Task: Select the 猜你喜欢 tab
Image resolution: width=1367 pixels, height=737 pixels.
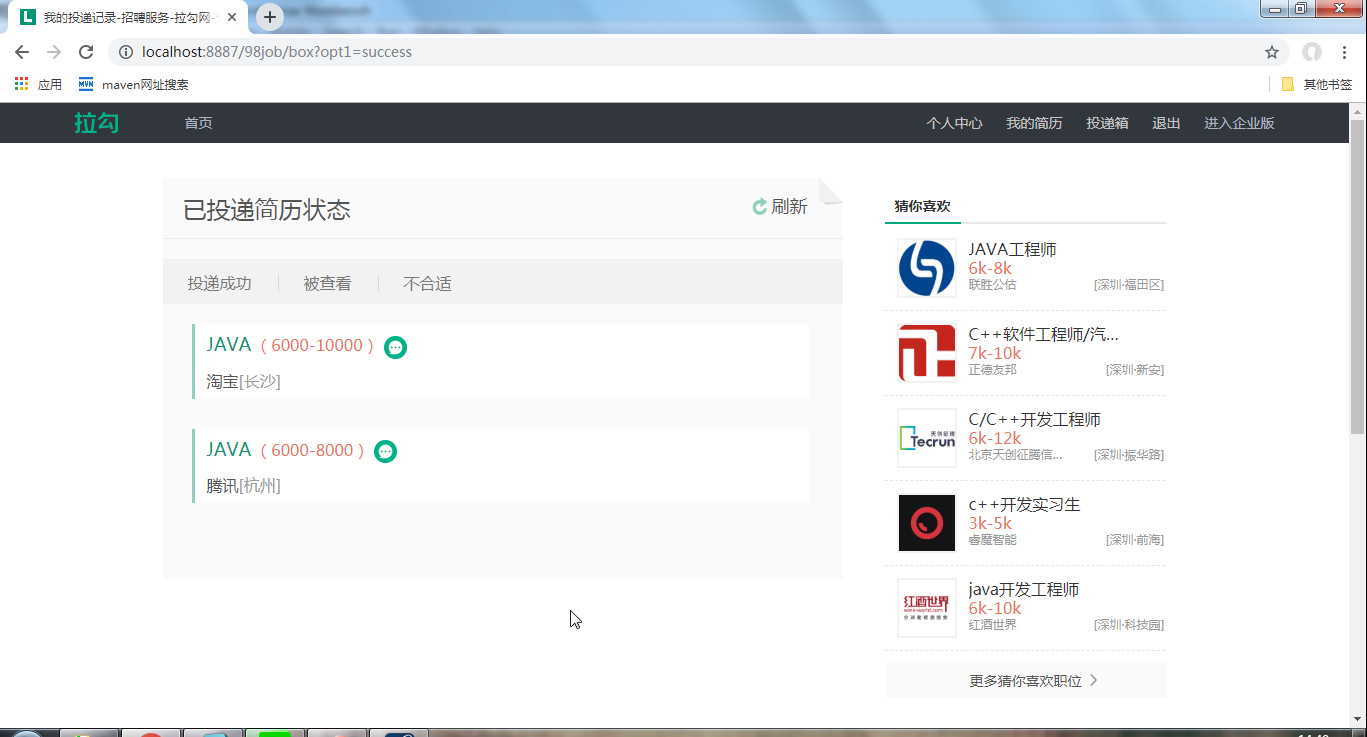Action: [x=922, y=207]
